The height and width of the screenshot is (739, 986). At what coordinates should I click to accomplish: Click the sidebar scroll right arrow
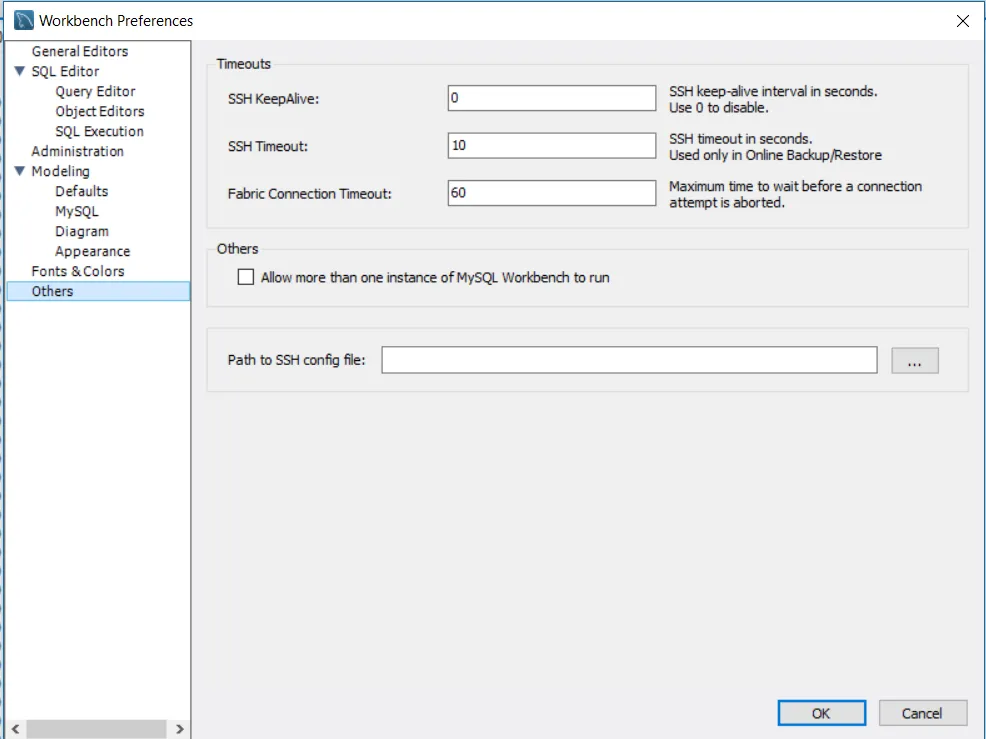[x=180, y=729]
